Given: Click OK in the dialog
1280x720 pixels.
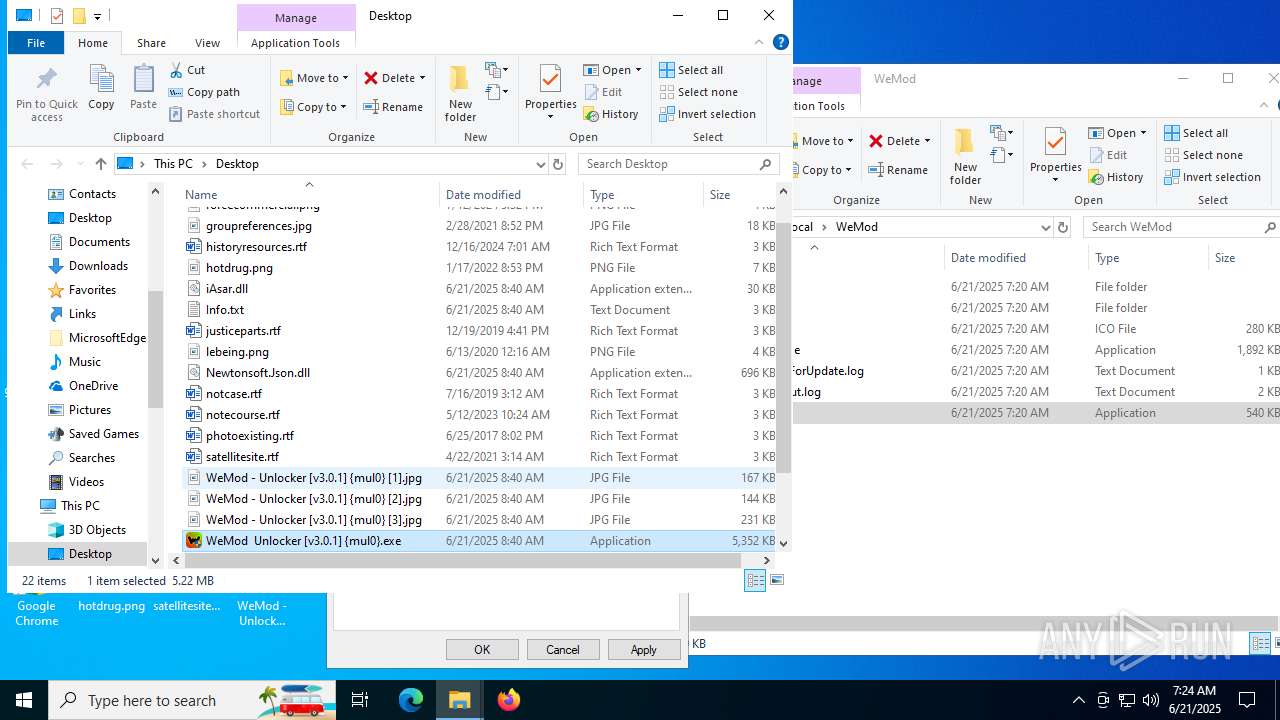Looking at the screenshot, I should (482, 650).
